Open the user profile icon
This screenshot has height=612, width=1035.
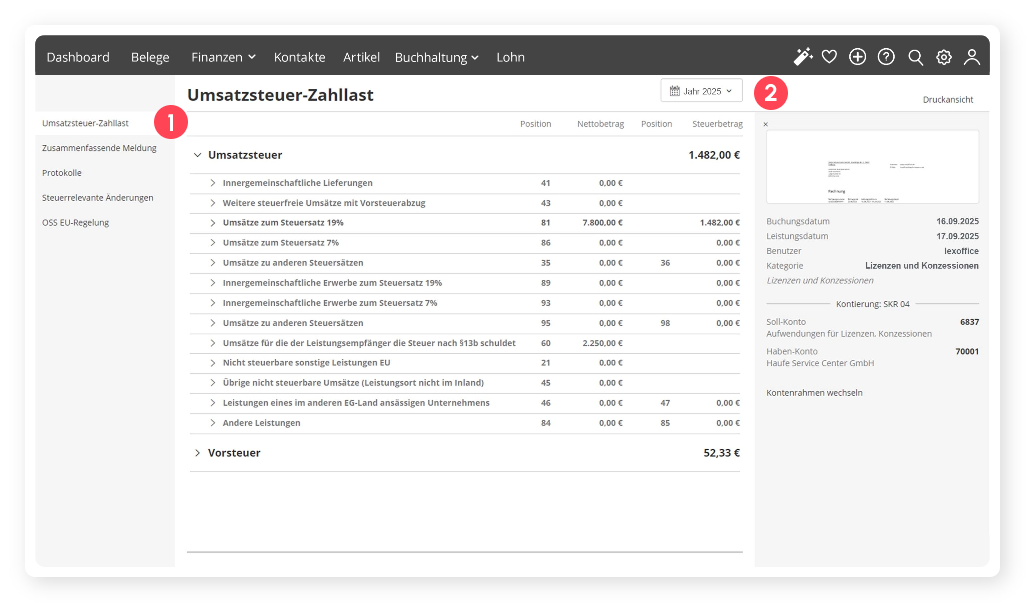pos(972,57)
